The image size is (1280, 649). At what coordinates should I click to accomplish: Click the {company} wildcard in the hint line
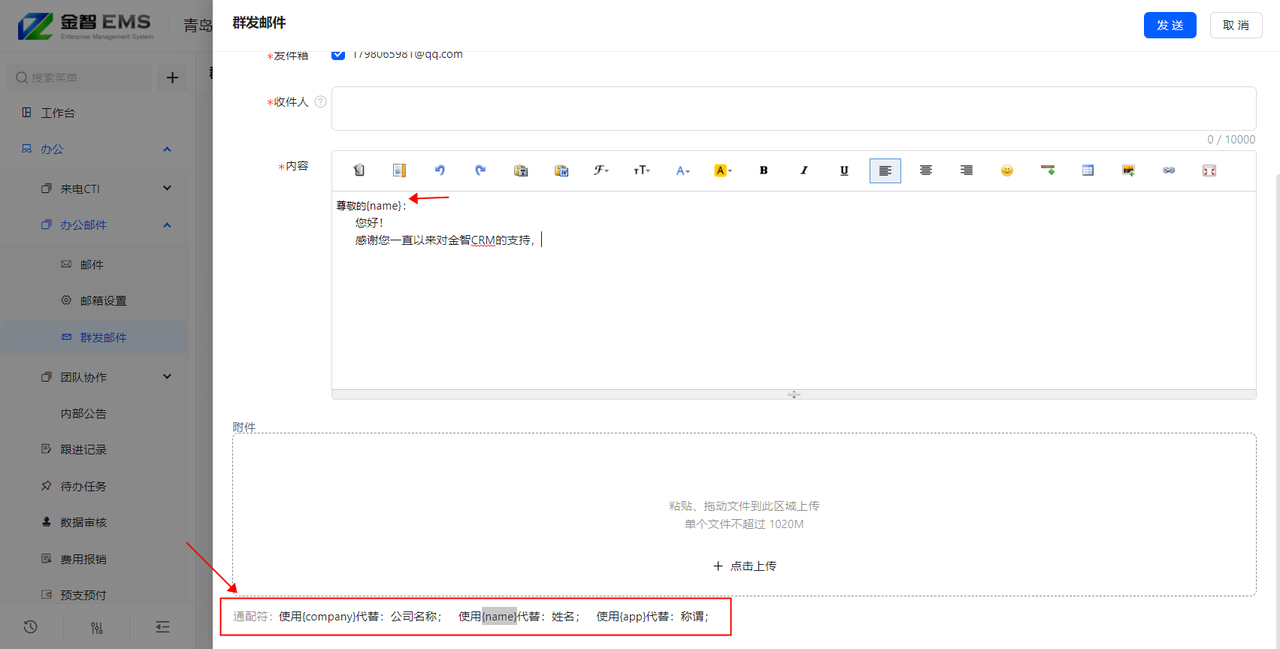point(328,616)
